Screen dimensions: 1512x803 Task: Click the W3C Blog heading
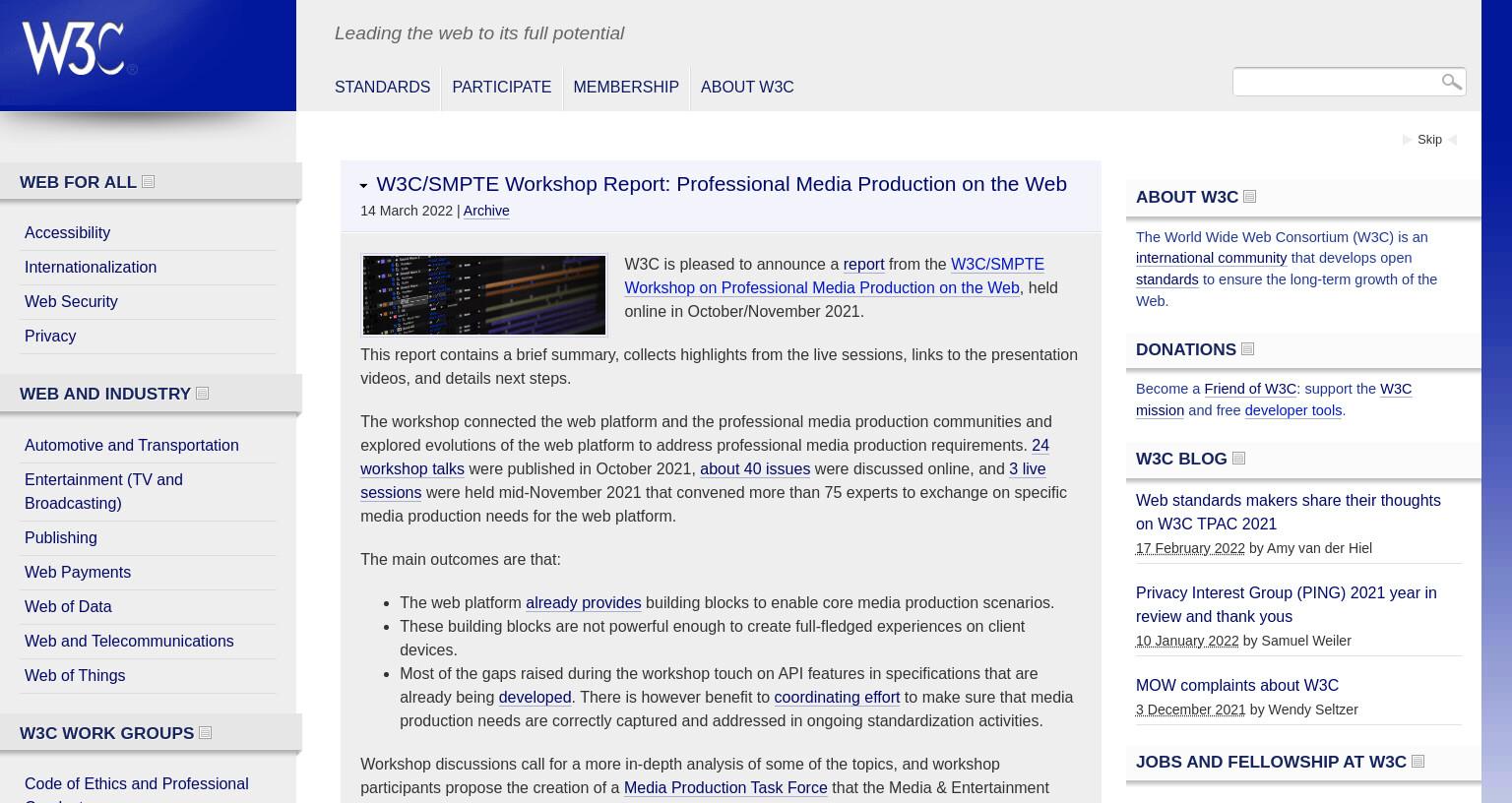click(x=1181, y=460)
